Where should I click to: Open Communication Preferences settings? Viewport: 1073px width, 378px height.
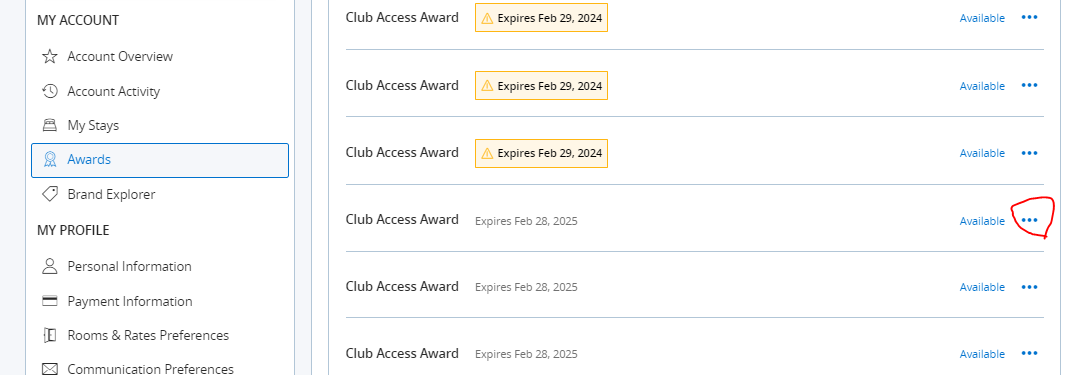coord(151,369)
